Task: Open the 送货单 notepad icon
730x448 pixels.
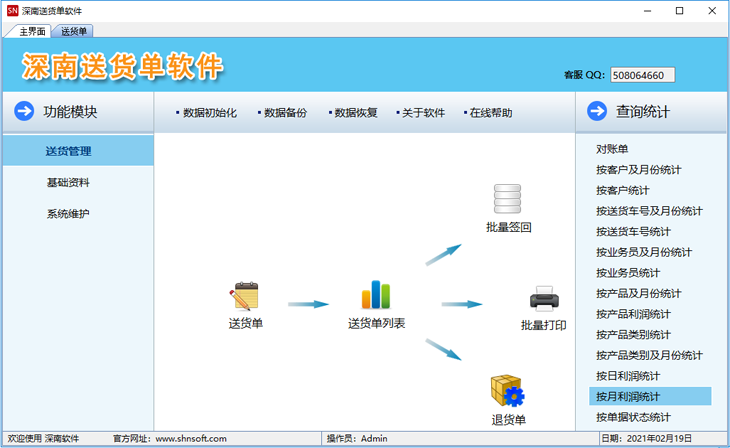Action: point(244,296)
